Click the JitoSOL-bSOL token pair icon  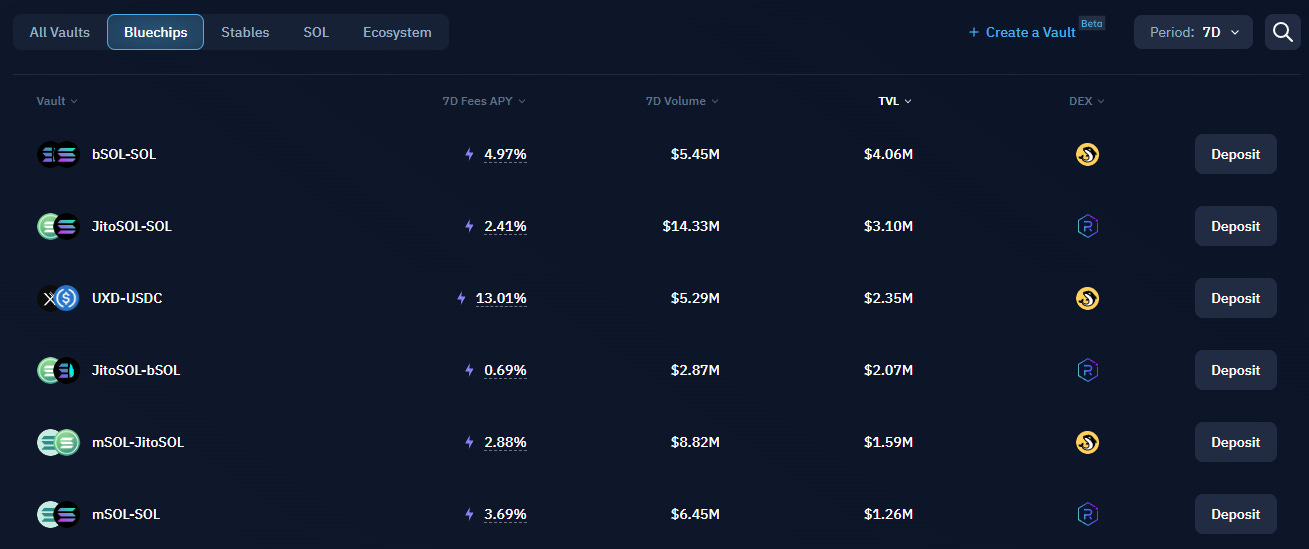(x=58, y=371)
